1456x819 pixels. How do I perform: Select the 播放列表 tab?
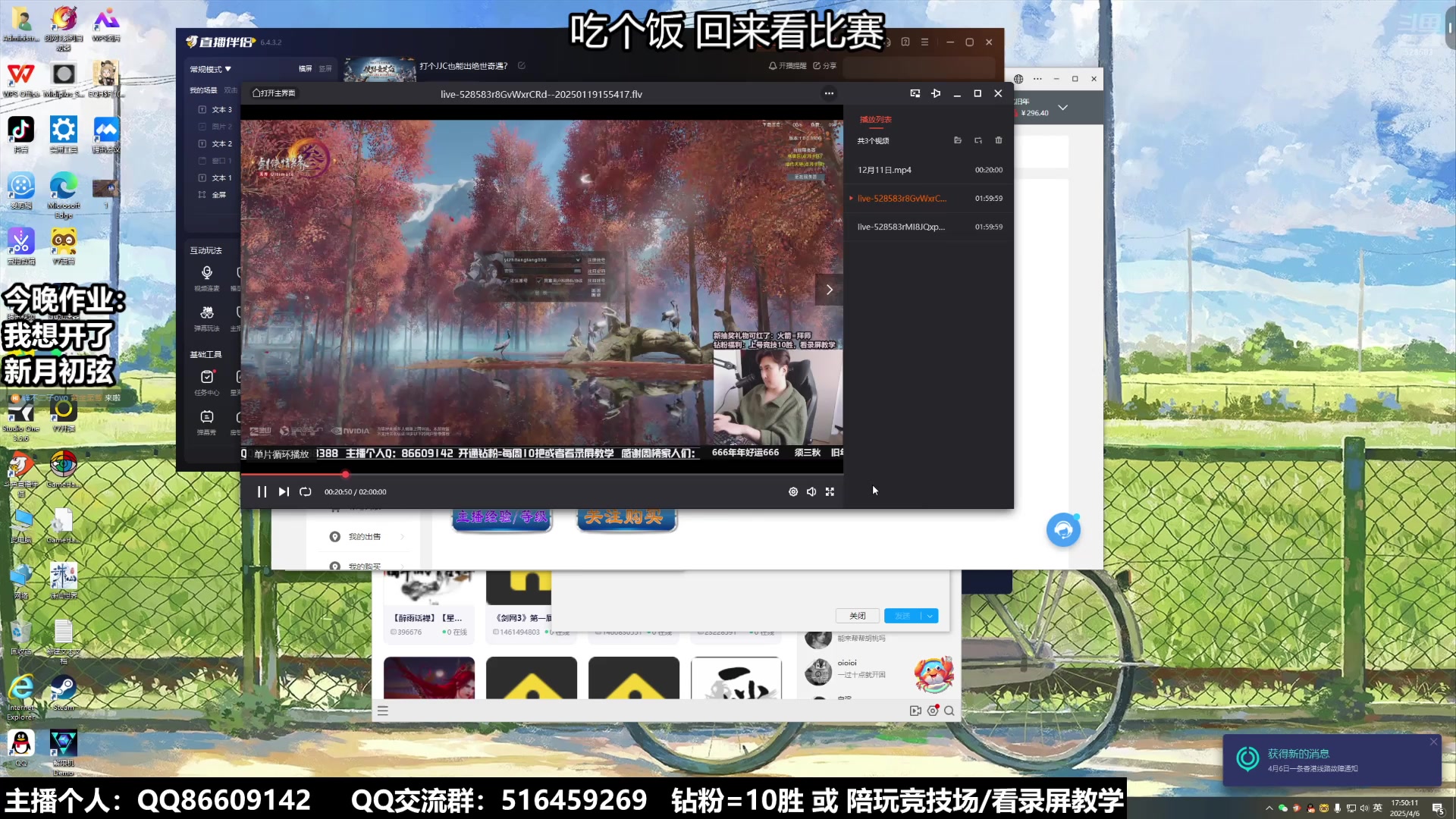click(875, 119)
